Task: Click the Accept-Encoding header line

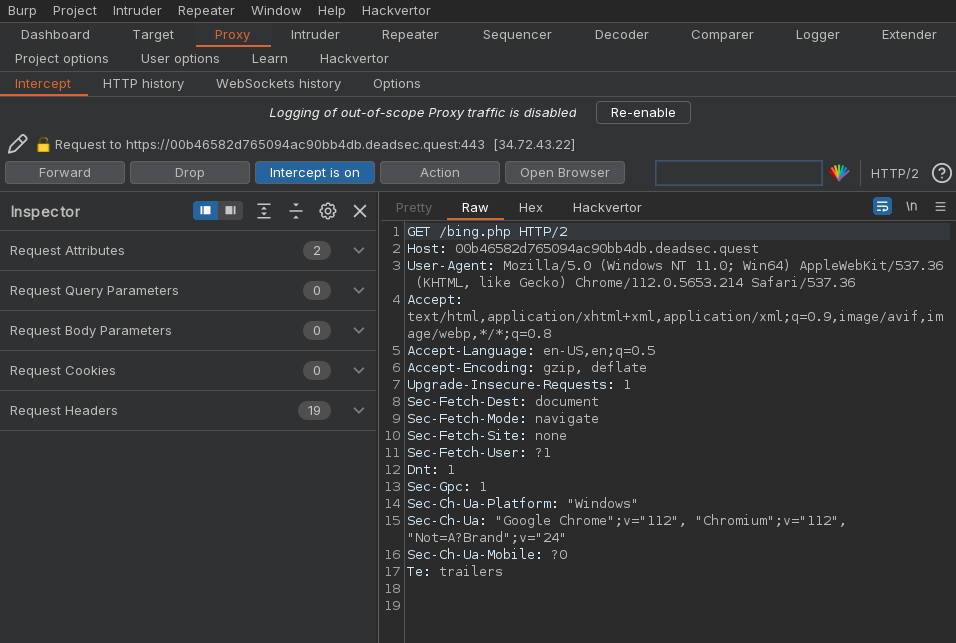Action: click(527, 368)
